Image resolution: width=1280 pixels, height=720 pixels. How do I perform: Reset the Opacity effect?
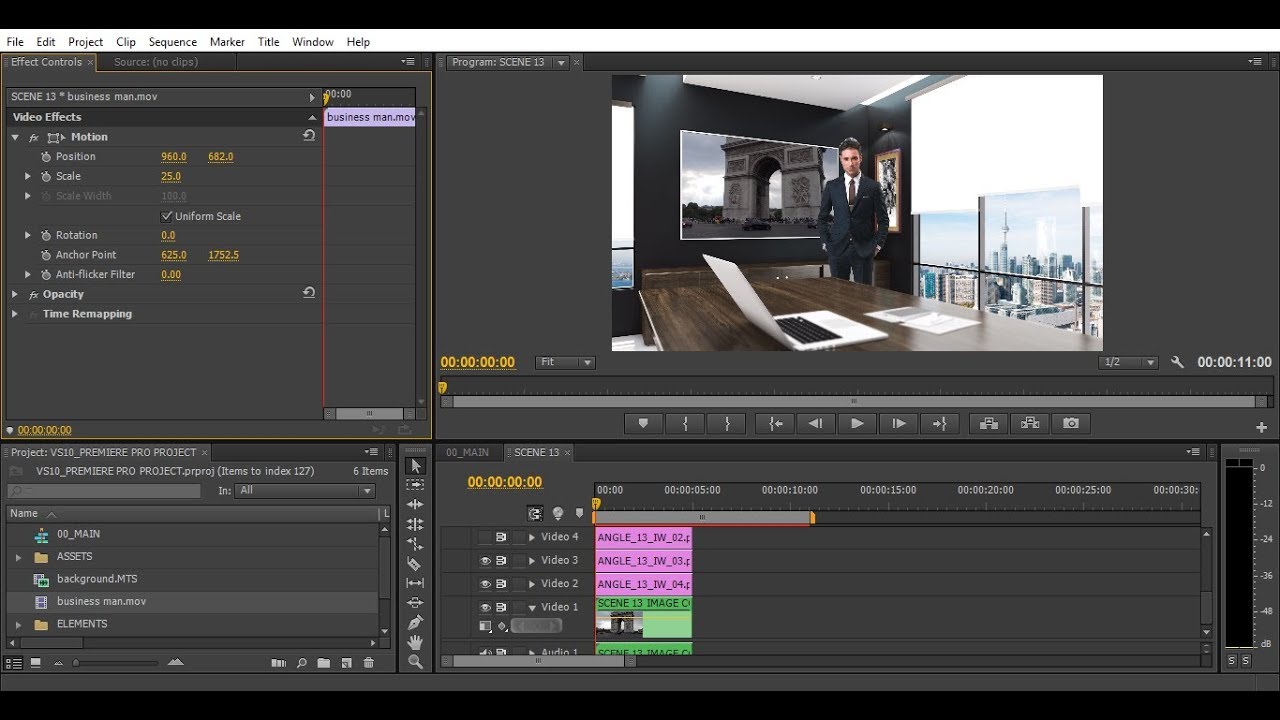coord(309,293)
